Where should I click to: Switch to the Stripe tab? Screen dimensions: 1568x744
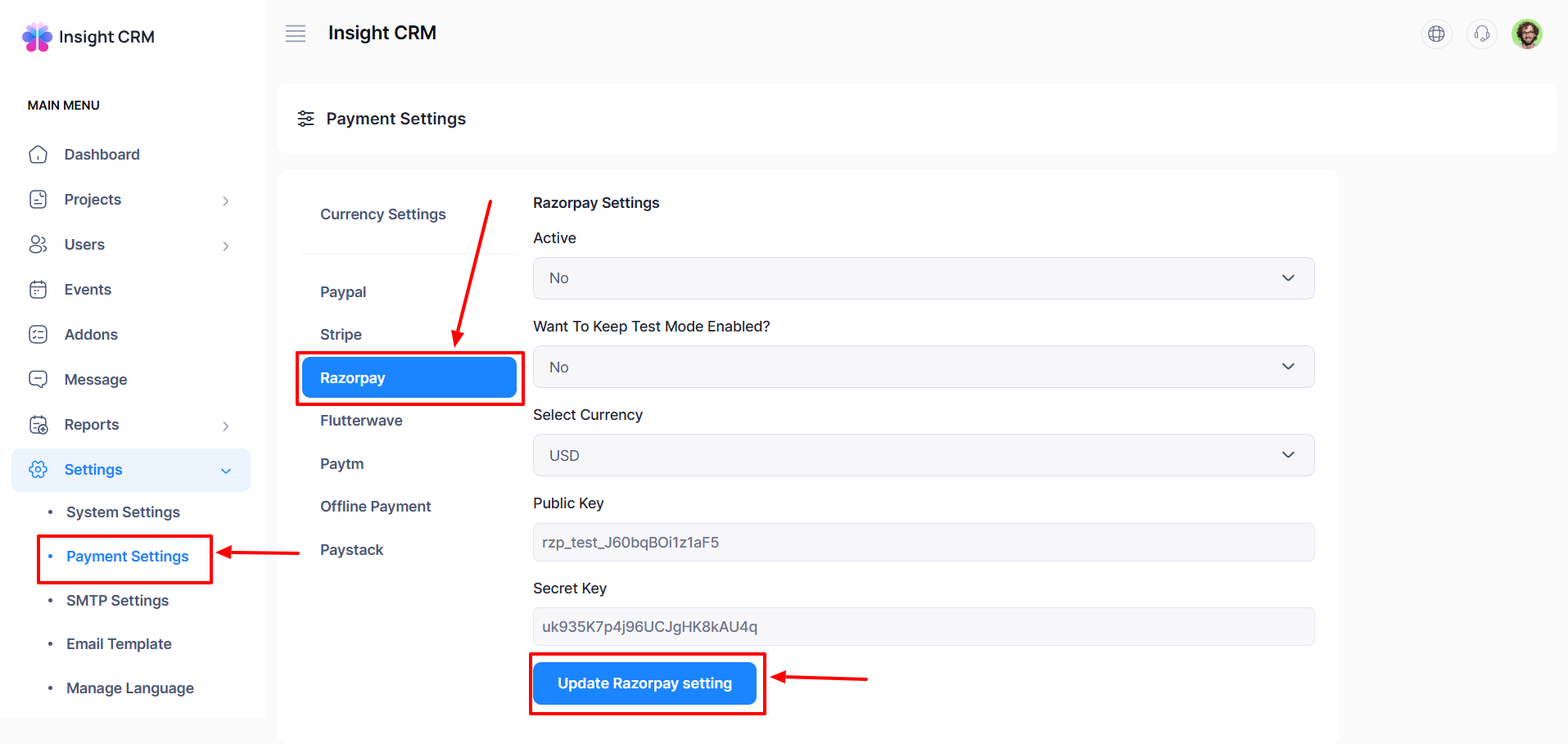pyautogui.click(x=341, y=335)
